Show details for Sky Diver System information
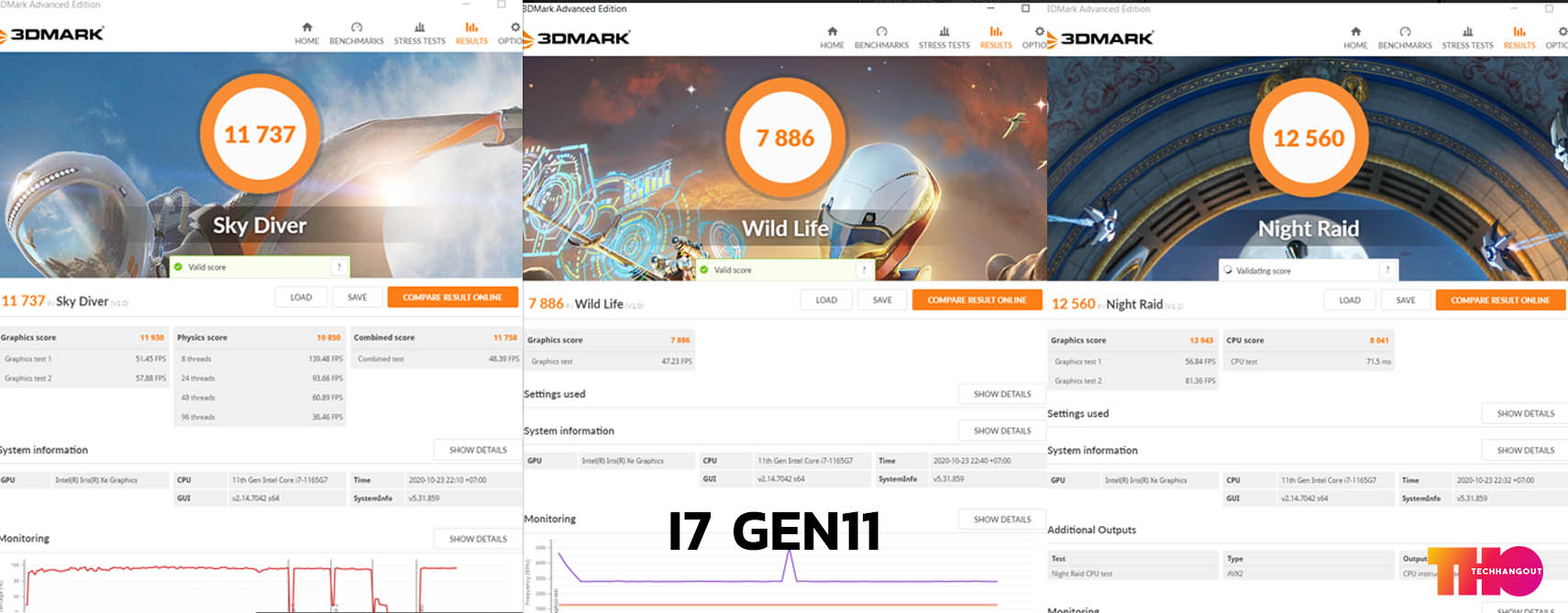Image resolution: width=1568 pixels, height=613 pixels. pyautogui.click(x=478, y=450)
